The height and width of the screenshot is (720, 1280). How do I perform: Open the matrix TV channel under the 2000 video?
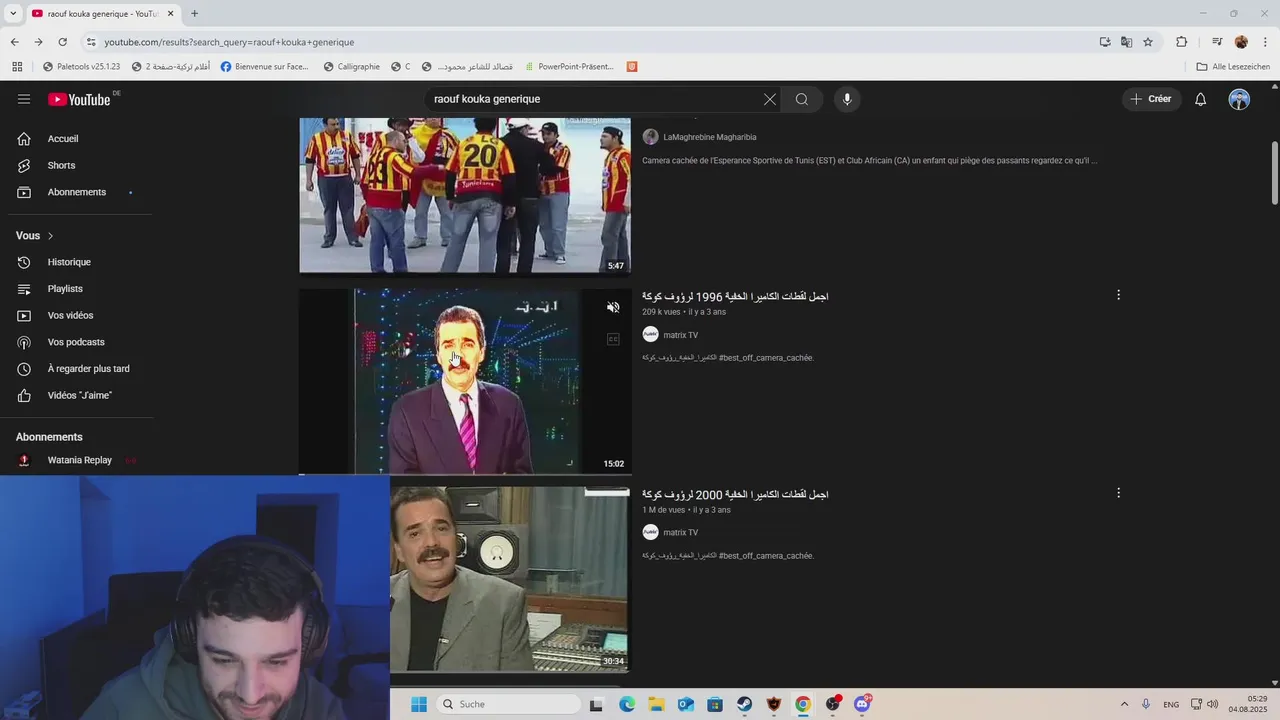680,533
